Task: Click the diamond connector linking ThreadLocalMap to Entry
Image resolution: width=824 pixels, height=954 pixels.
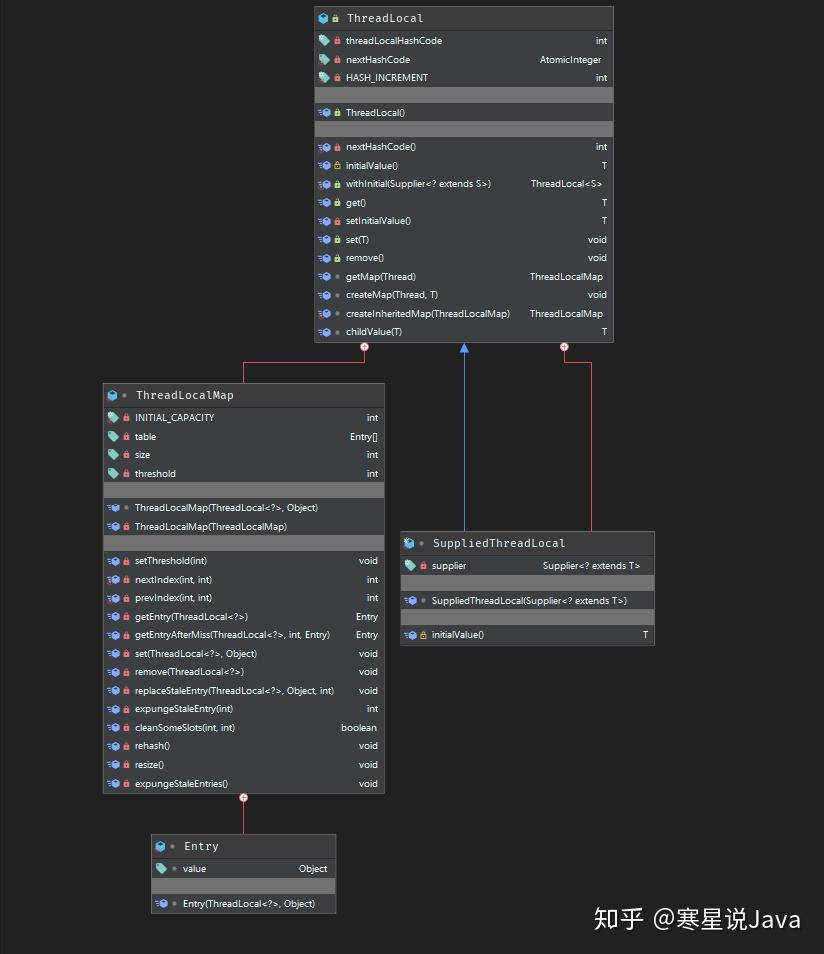Action: pos(243,798)
